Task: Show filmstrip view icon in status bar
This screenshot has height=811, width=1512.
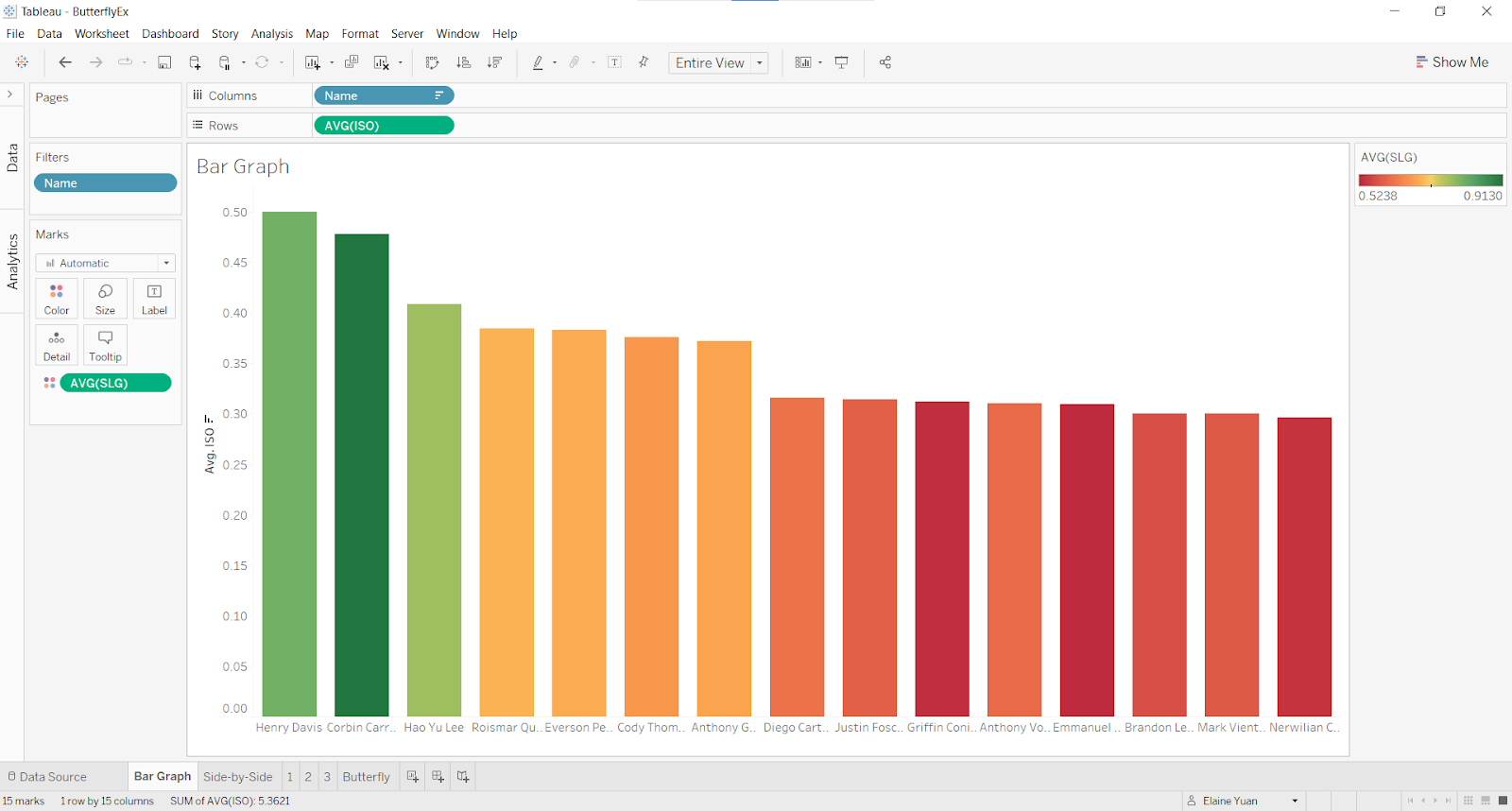Action: click(x=1486, y=801)
